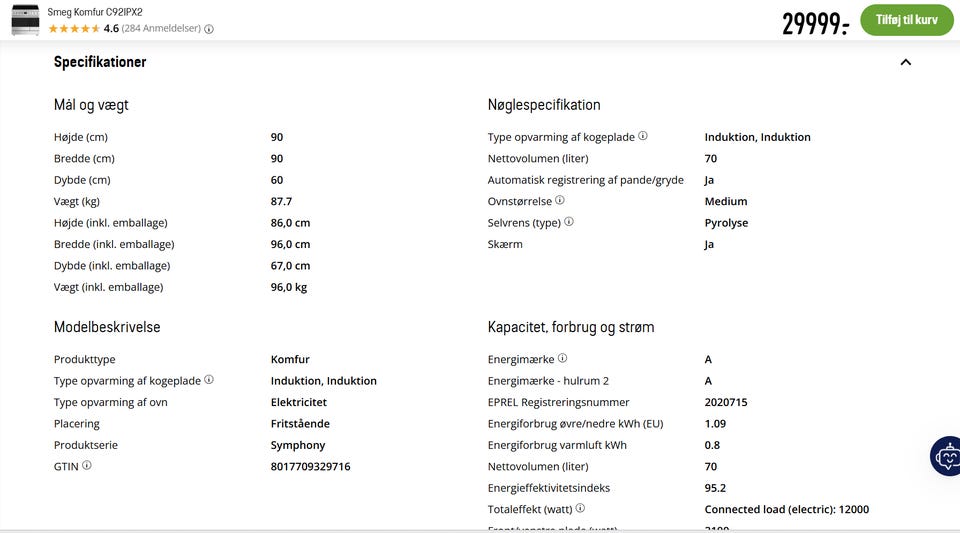Click the Specifikationer heading

pyautogui.click(x=100, y=62)
